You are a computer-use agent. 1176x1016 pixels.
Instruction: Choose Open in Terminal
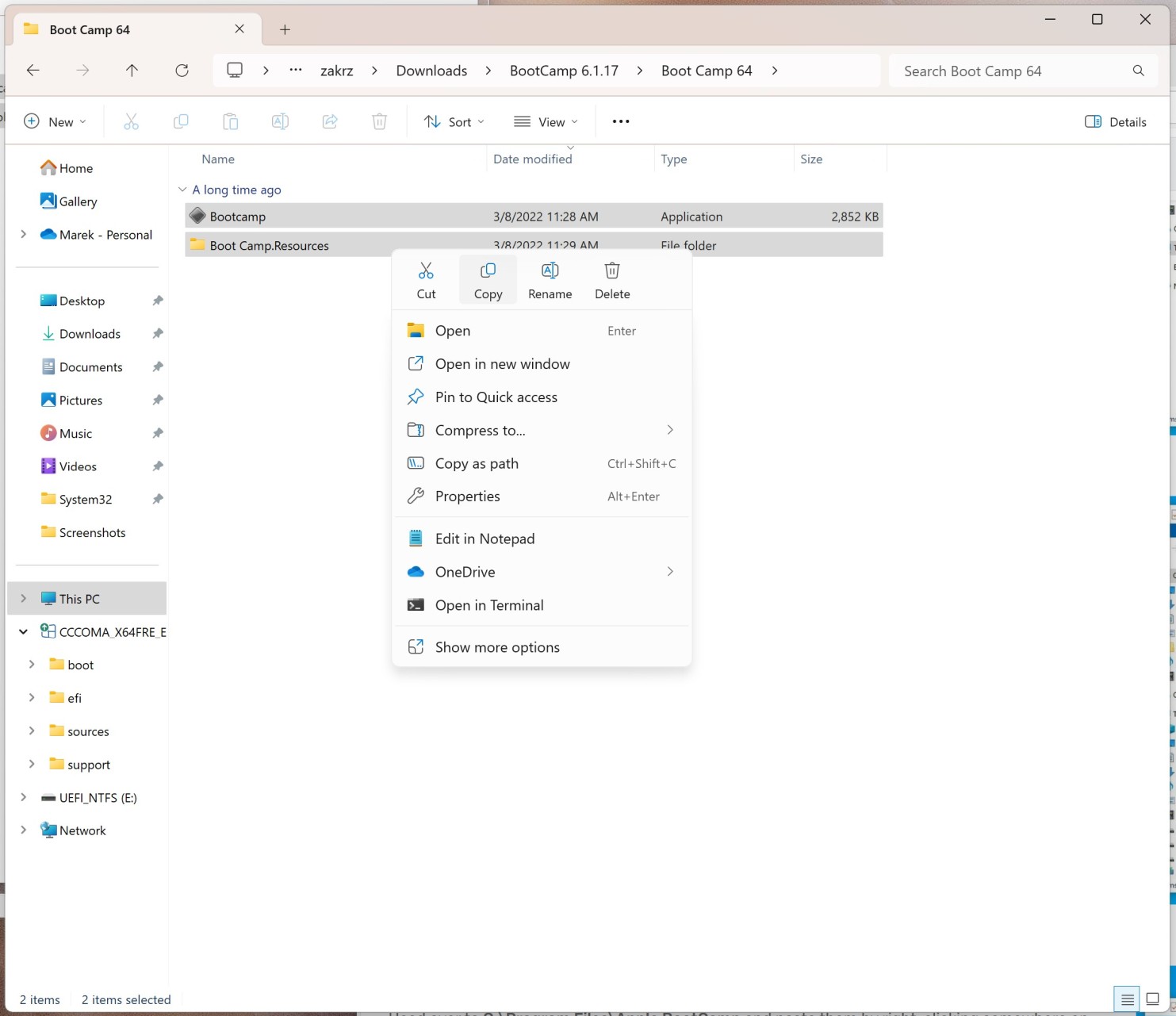click(542, 605)
